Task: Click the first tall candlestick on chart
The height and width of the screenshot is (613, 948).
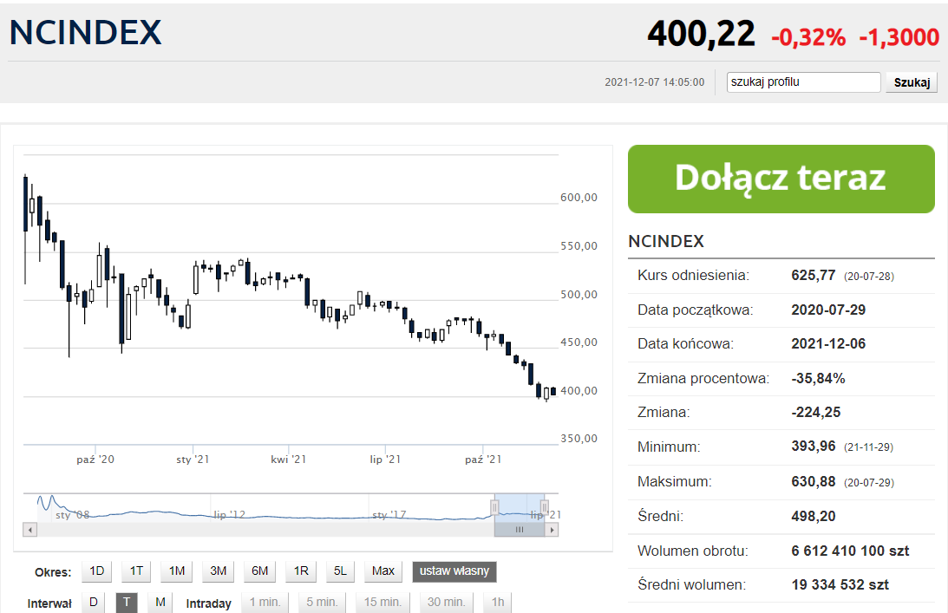Action: click(x=25, y=229)
